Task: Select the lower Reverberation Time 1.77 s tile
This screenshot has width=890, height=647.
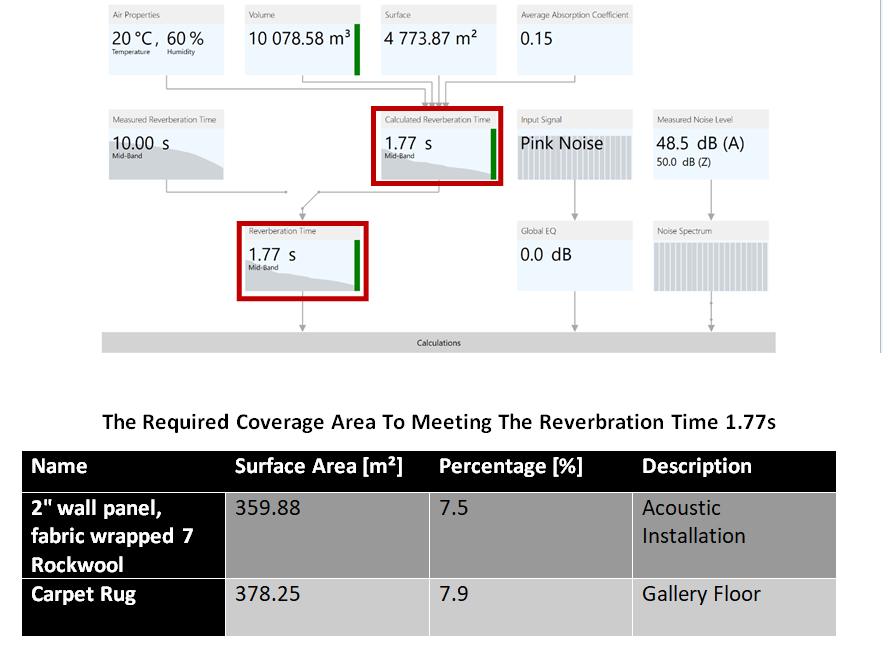Action: click(302, 260)
